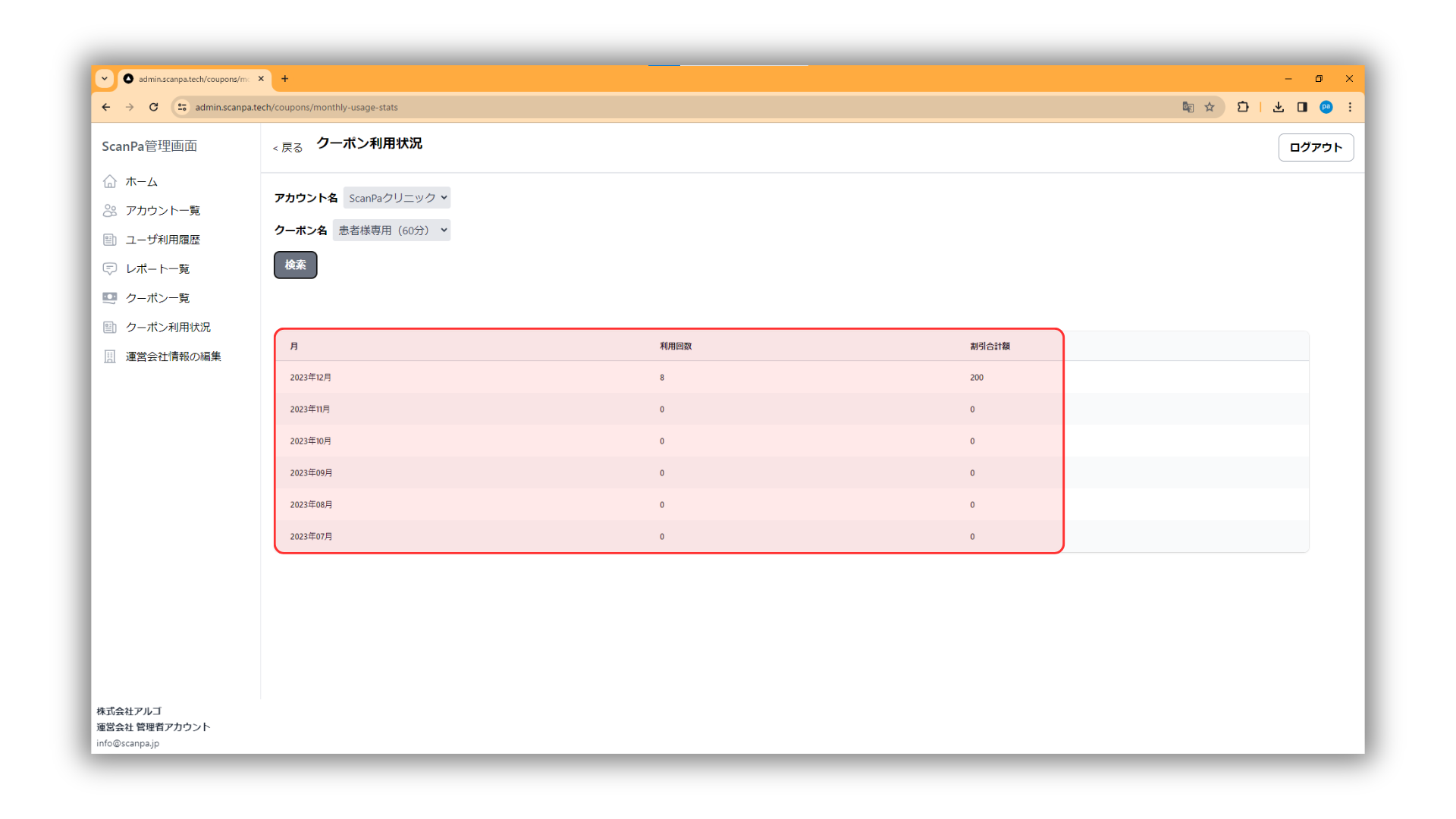Open the アカウント名 ScanPaクリニック dropdown
The width and height of the screenshot is (1456, 819).
pyautogui.click(x=397, y=198)
